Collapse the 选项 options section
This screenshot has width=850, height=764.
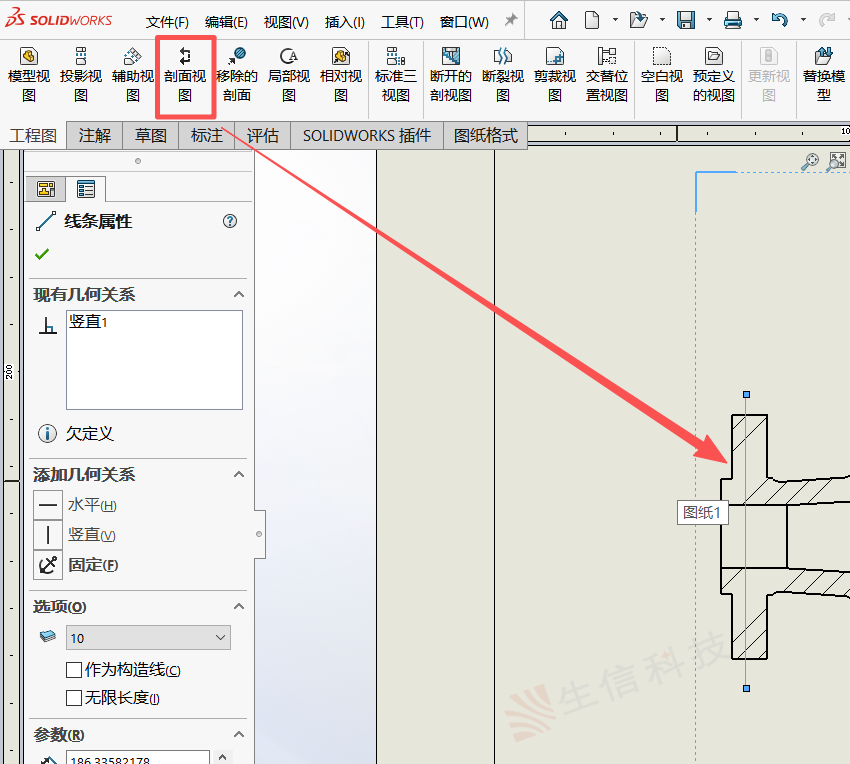[239, 606]
